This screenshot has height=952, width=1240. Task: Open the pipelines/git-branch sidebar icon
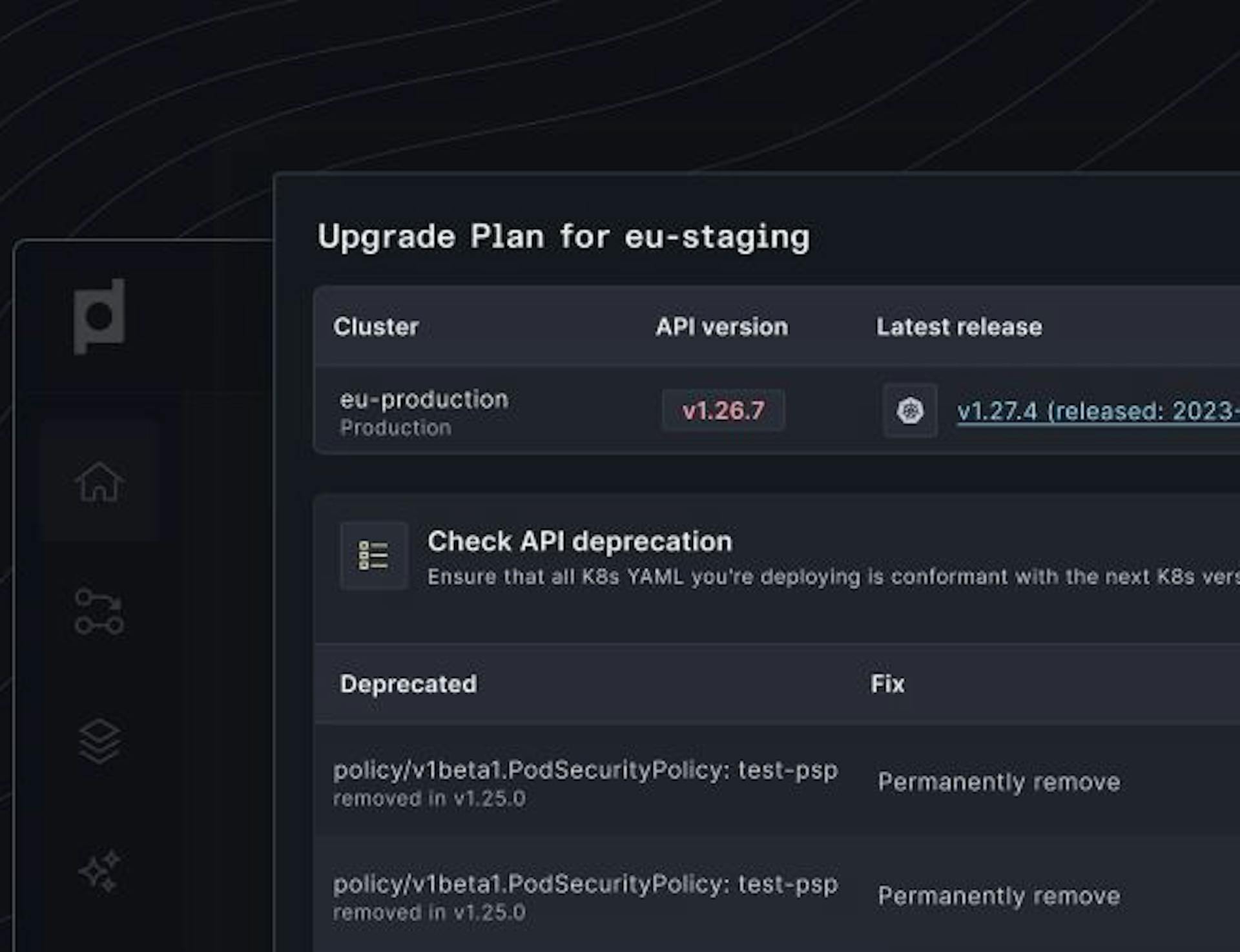99,611
